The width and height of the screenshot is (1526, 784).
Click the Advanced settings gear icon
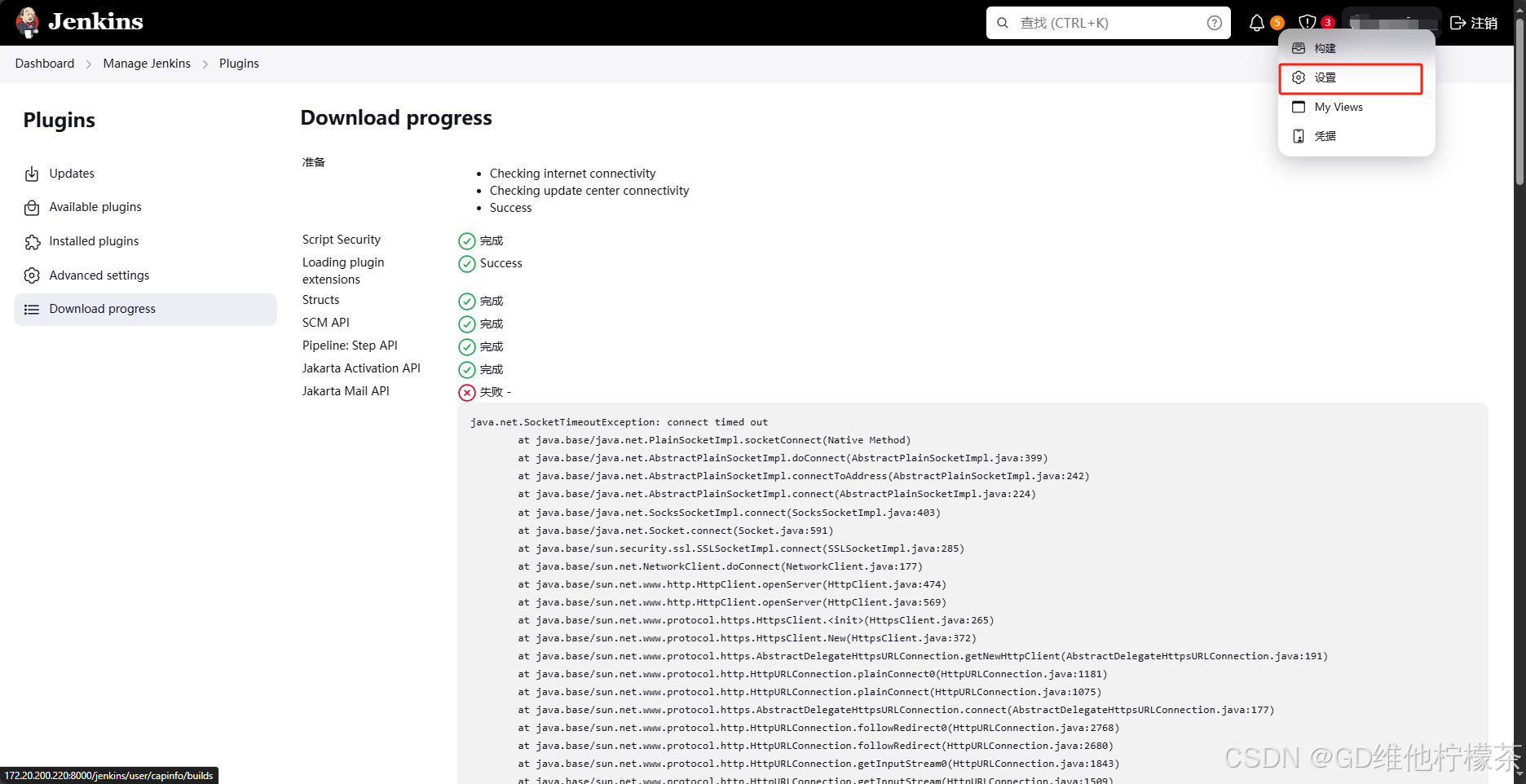point(32,275)
